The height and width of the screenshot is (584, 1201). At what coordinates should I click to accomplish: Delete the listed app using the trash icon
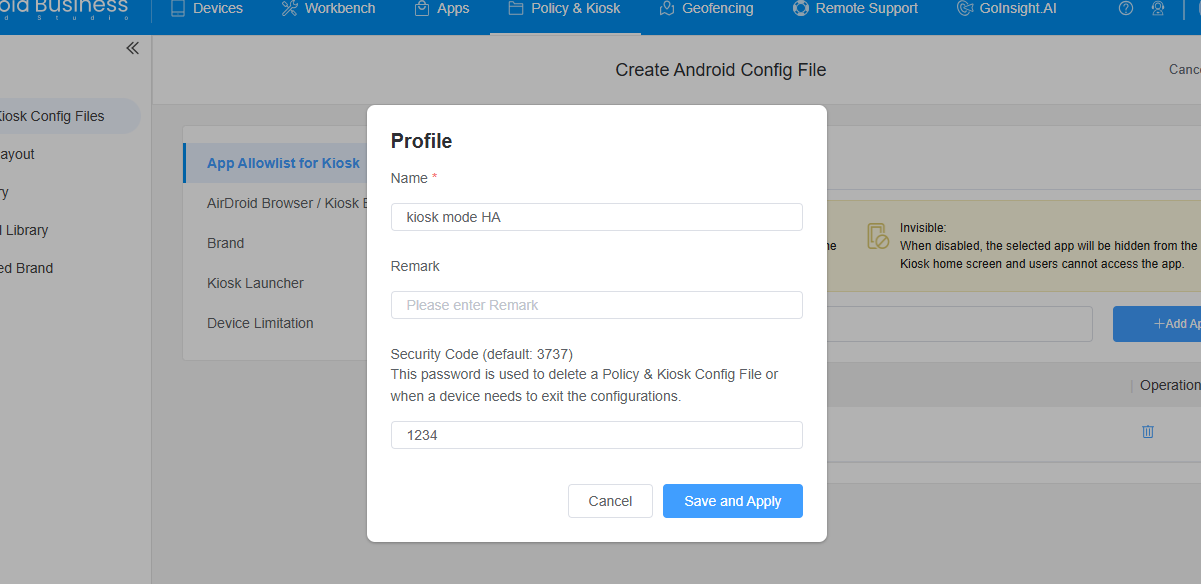click(1148, 431)
